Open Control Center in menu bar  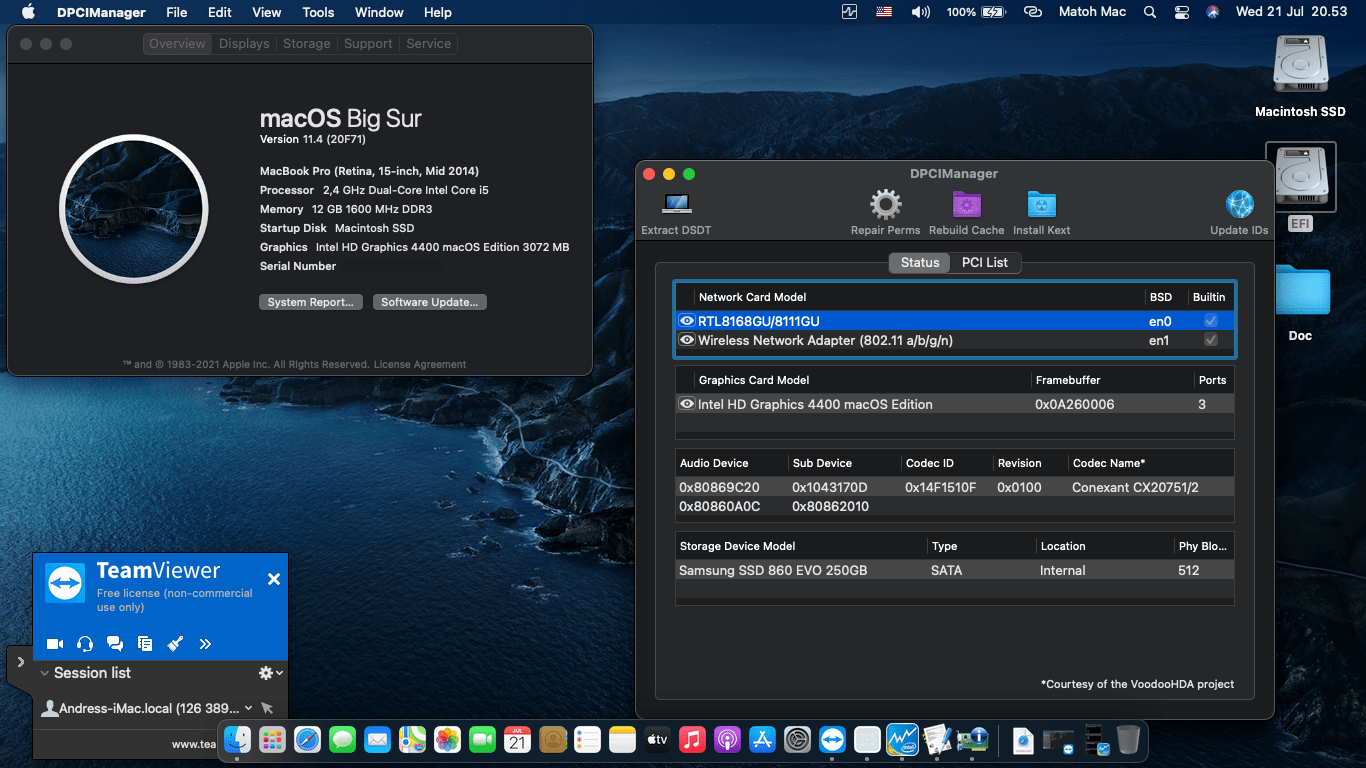click(1182, 12)
